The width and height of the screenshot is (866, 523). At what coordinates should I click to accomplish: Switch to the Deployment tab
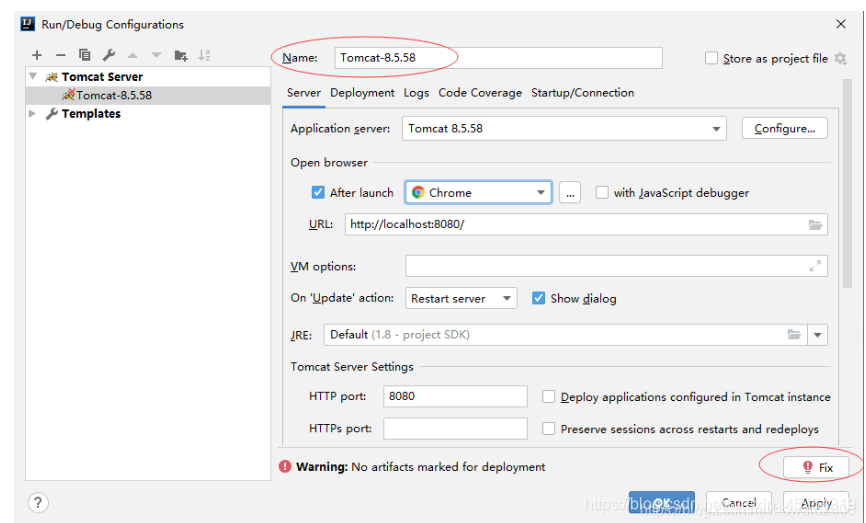pos(362,93)
